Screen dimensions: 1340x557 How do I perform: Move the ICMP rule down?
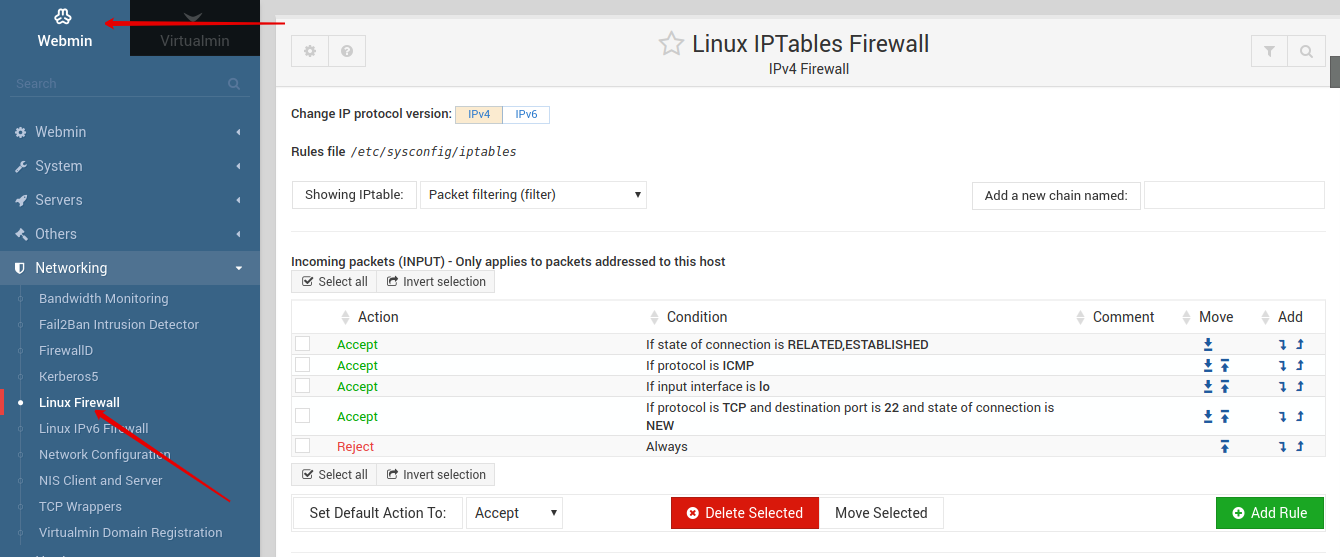point(1208,366)
